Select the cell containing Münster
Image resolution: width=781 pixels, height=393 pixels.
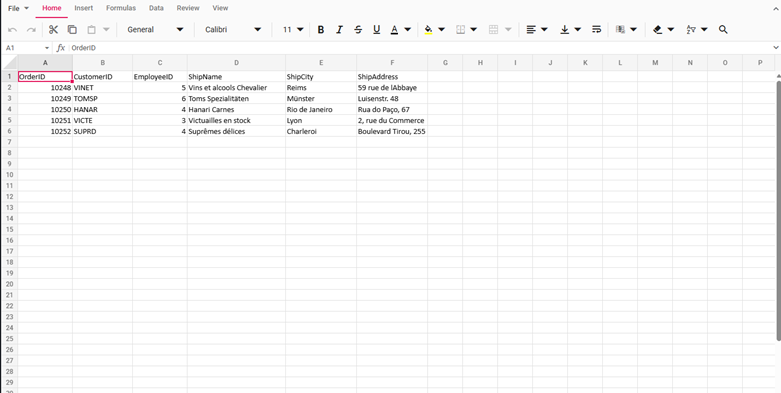321,99
